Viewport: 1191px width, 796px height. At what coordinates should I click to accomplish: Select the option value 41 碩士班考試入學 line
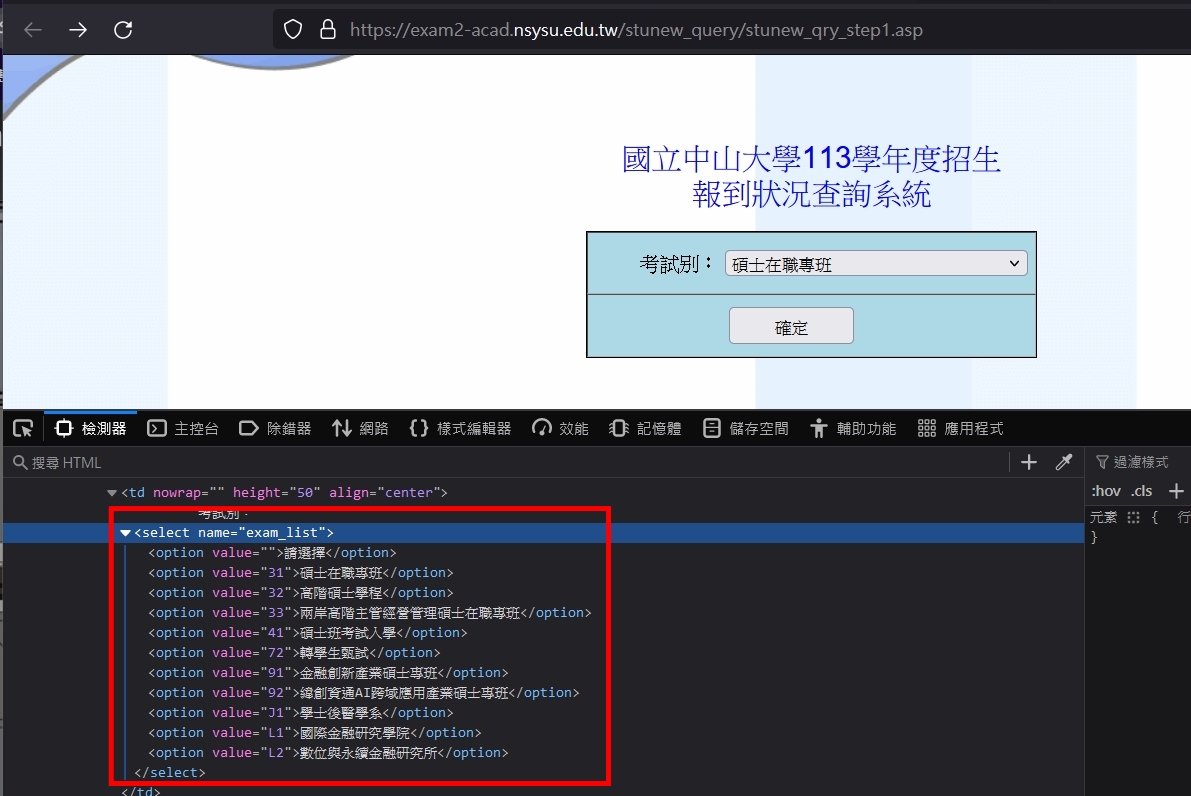coord(308,633)
